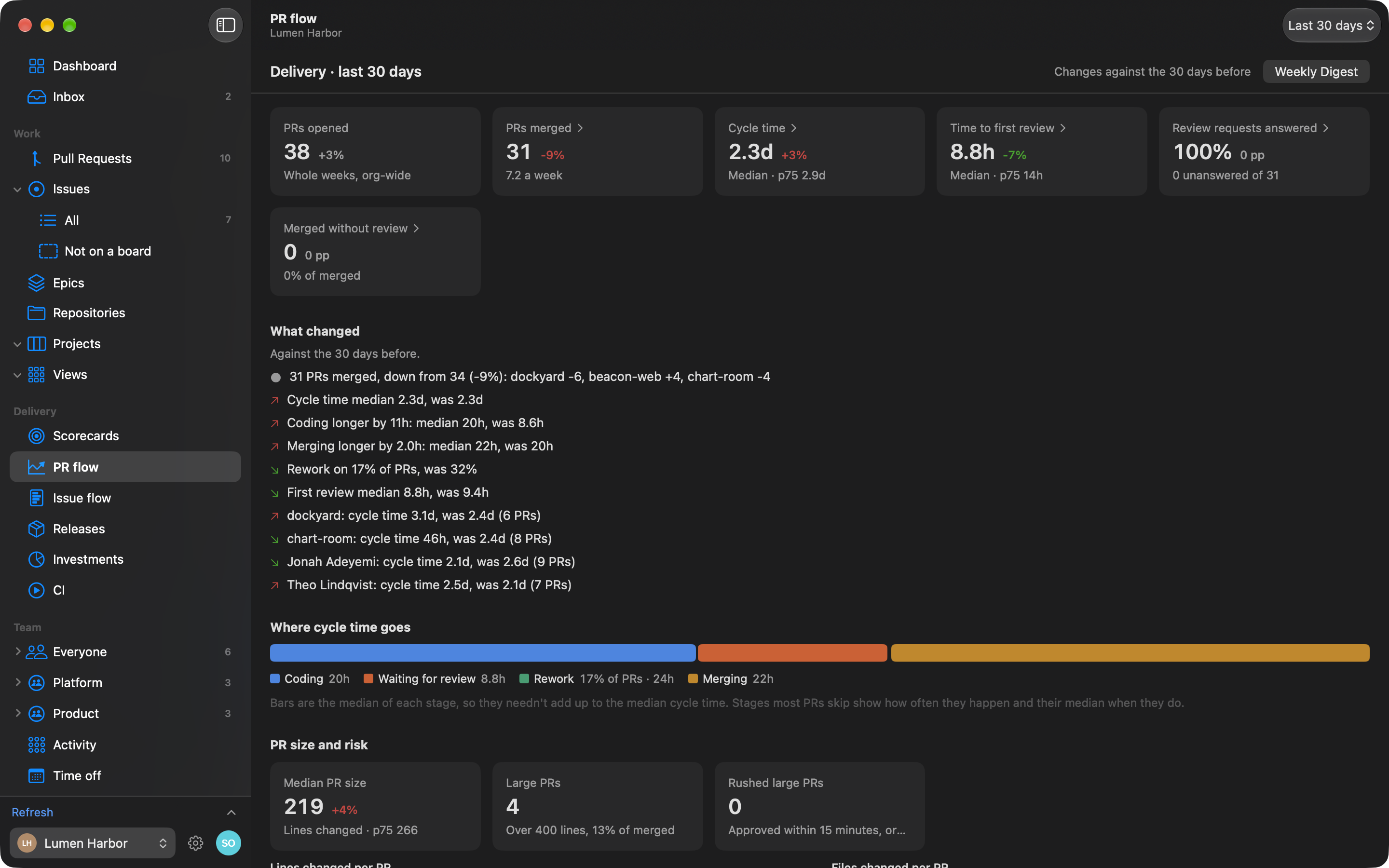
Task: Open the Time to first review card
Action: coord(1041,151)
